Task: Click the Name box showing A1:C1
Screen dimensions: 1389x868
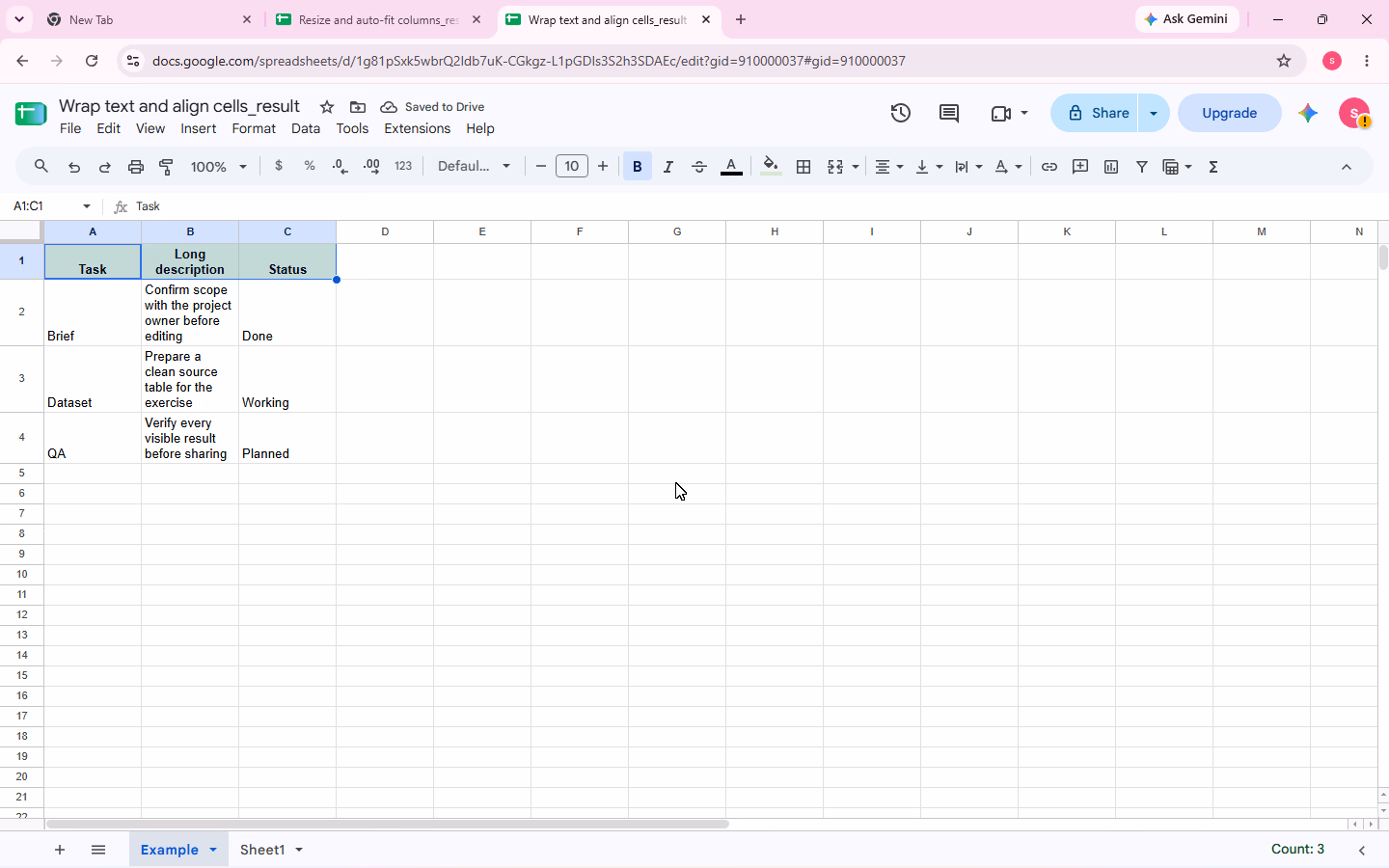Action: (x=52, y=206)
